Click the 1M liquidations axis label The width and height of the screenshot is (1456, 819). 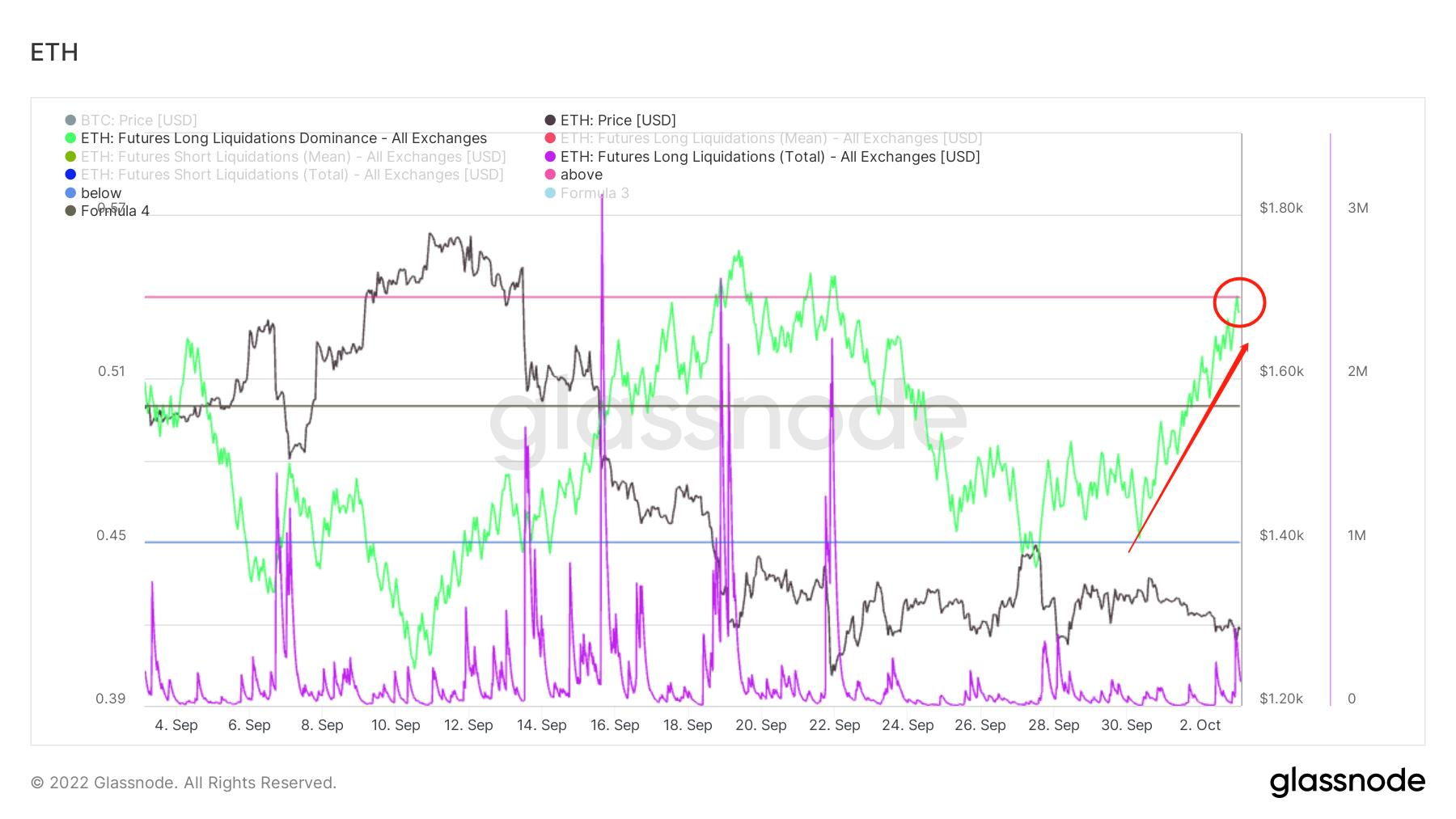[1357, 535]
